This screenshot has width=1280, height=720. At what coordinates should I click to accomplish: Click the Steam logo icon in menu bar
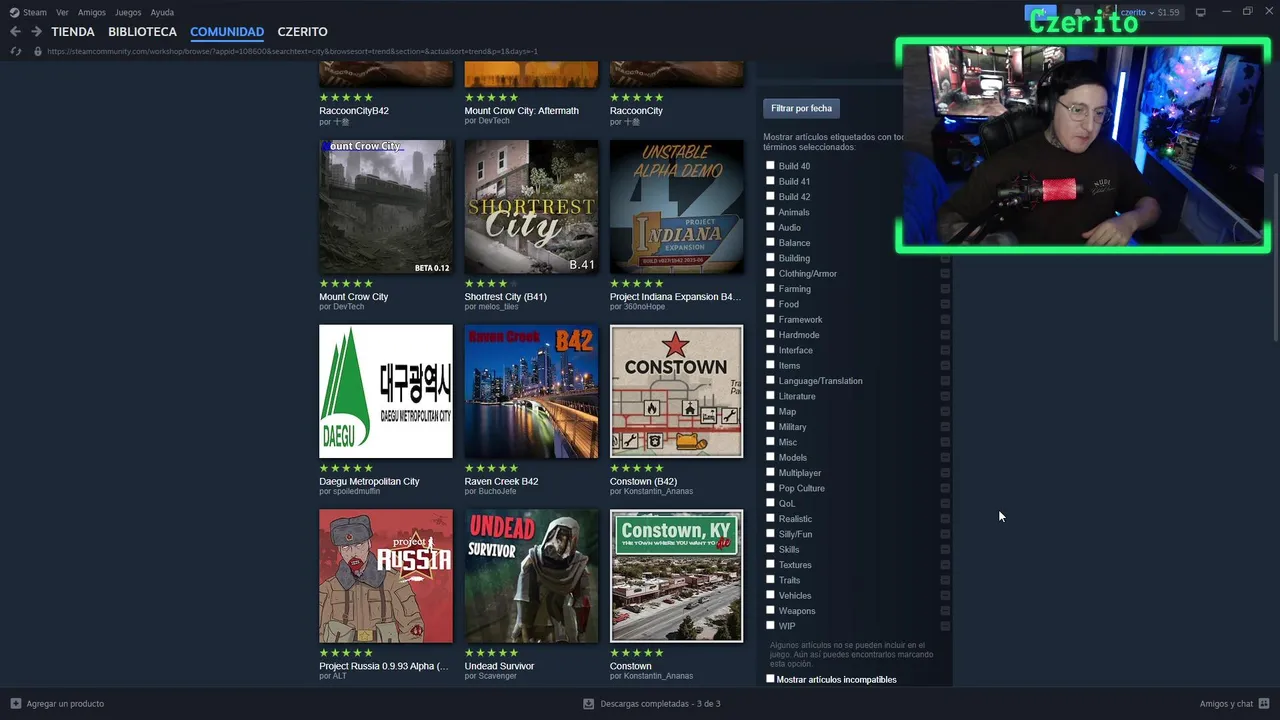click(x=14, y=12)
